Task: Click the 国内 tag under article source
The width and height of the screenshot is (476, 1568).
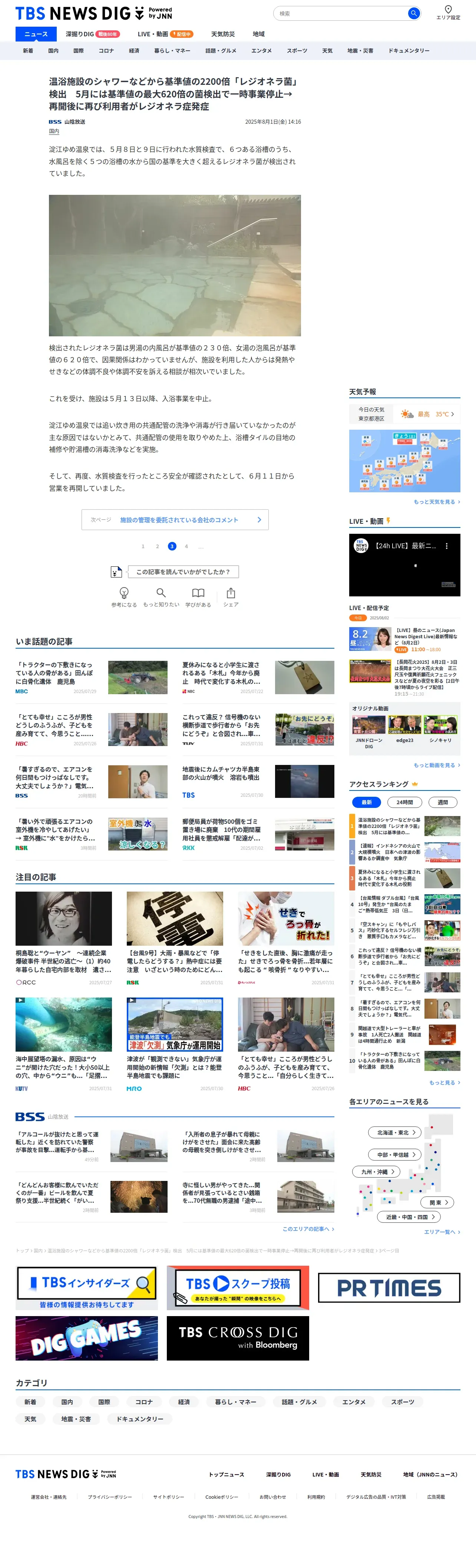Action: point(54,131)
